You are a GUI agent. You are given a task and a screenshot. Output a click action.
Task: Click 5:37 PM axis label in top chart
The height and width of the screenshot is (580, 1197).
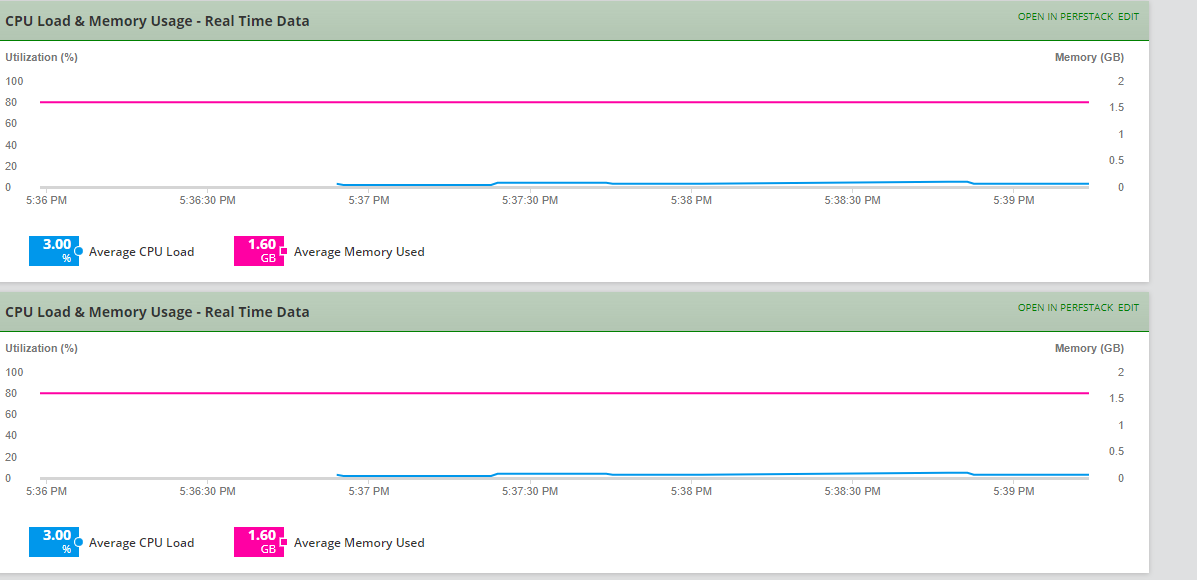click(x=369, y=200)
